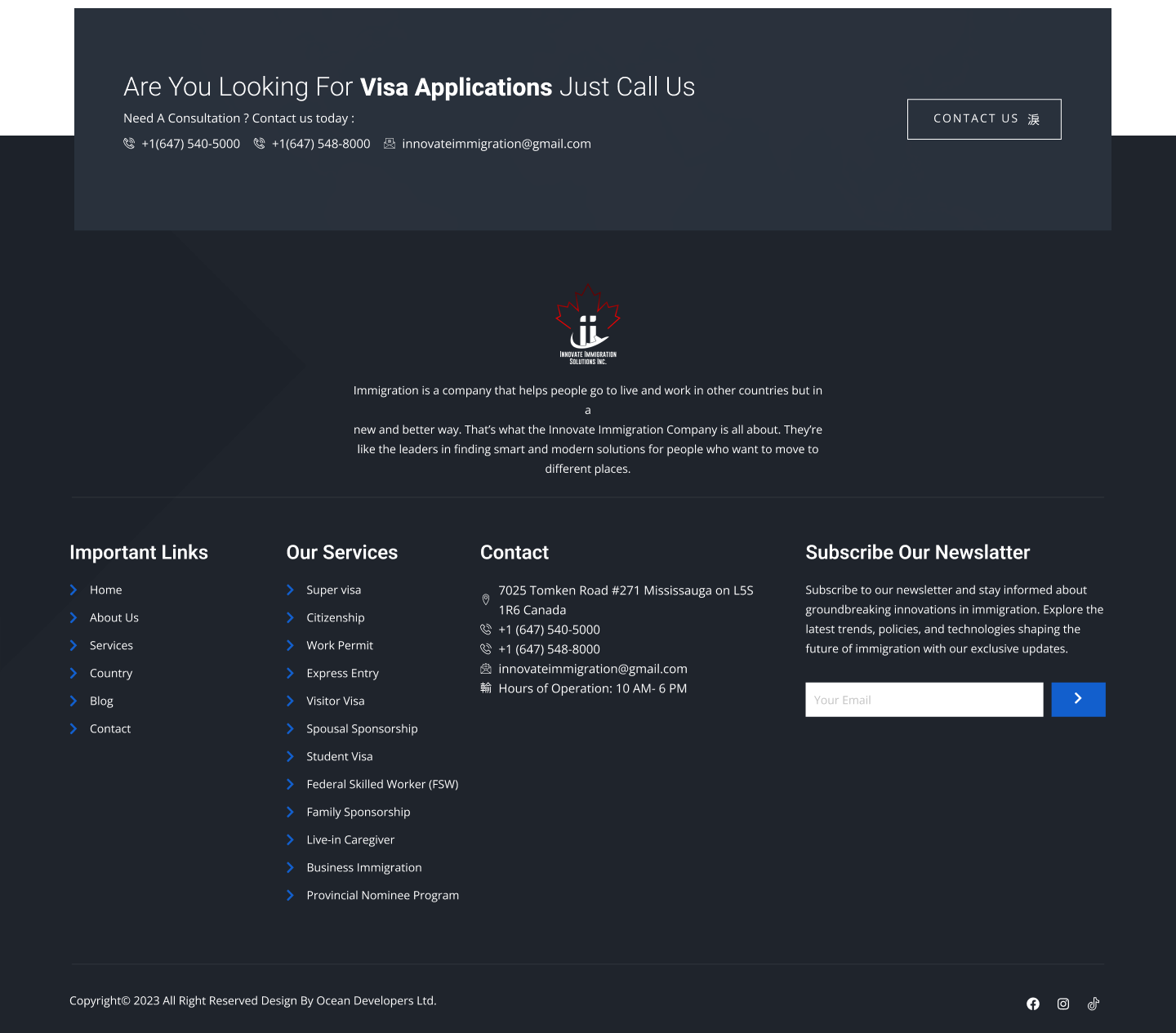Click Contact column email address
The width and height of the screenshot is (1176, 1033).
click(593, 669)
